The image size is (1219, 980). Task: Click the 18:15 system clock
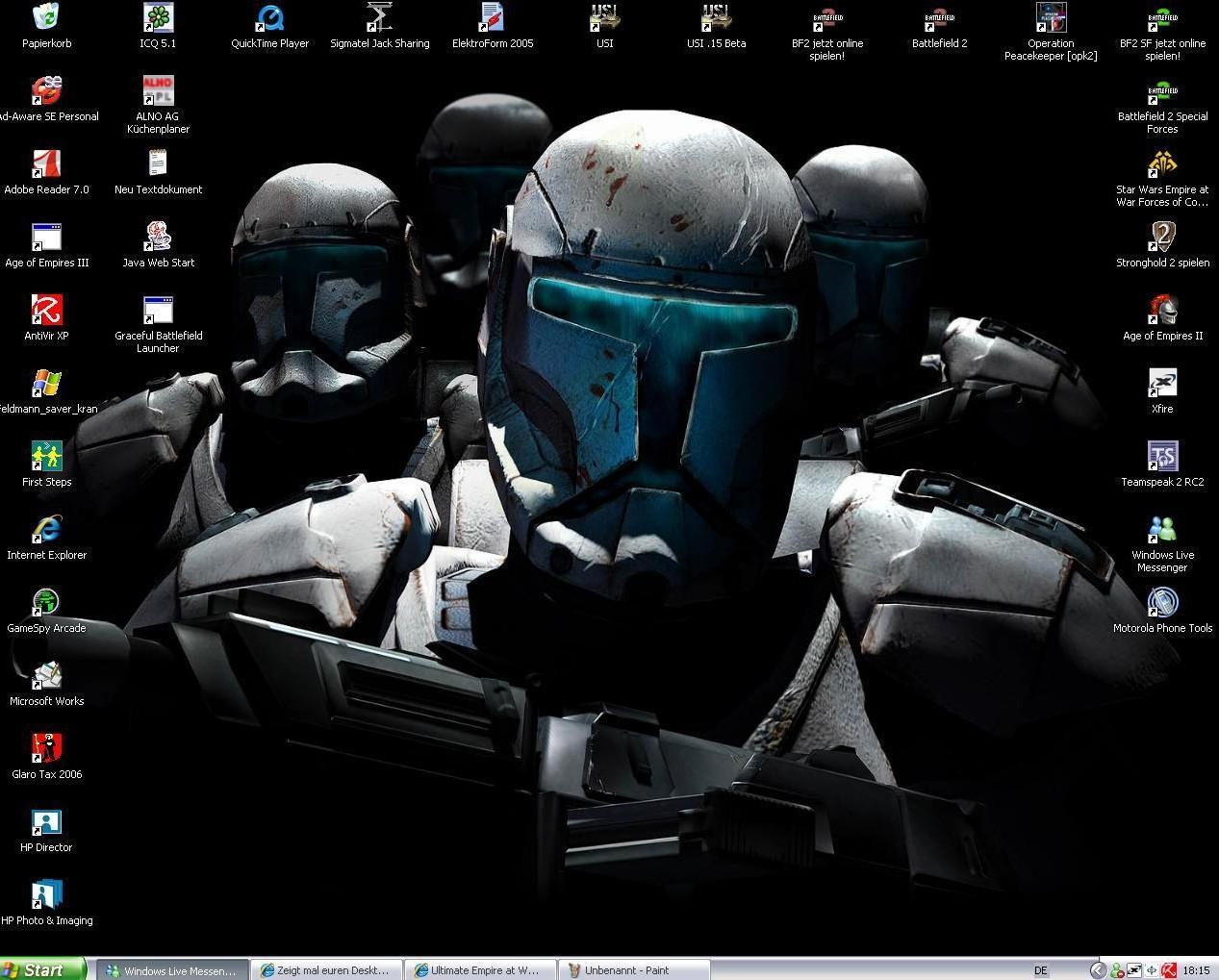pos(1196,970)
